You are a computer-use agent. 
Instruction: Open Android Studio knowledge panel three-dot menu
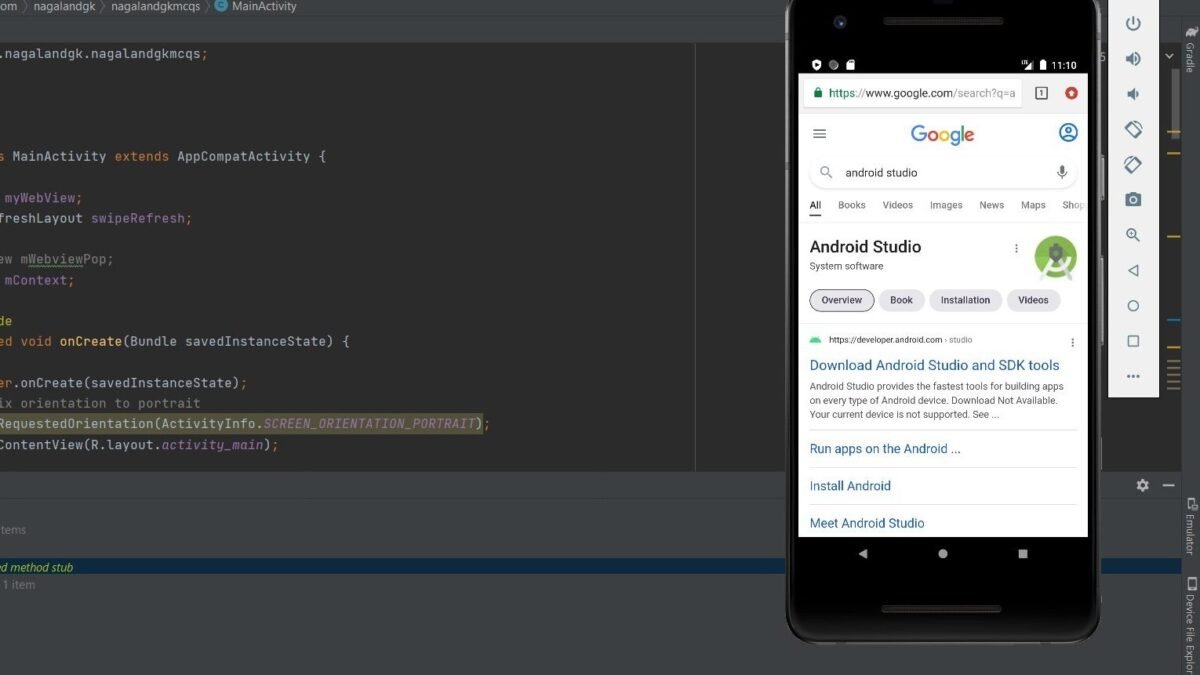click(1016, 248)
